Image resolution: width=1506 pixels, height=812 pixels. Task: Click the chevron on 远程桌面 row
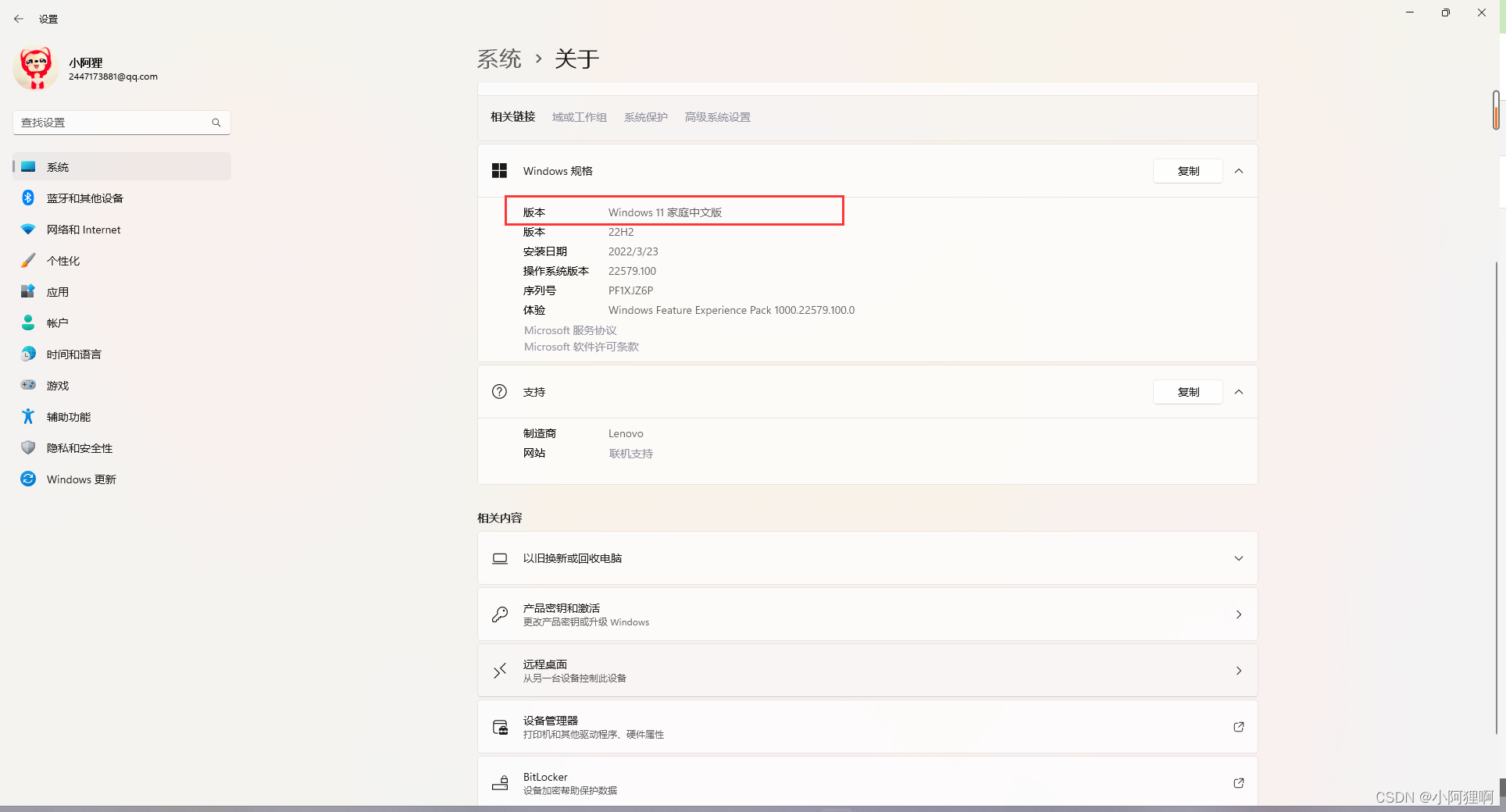pos(1239,671)
